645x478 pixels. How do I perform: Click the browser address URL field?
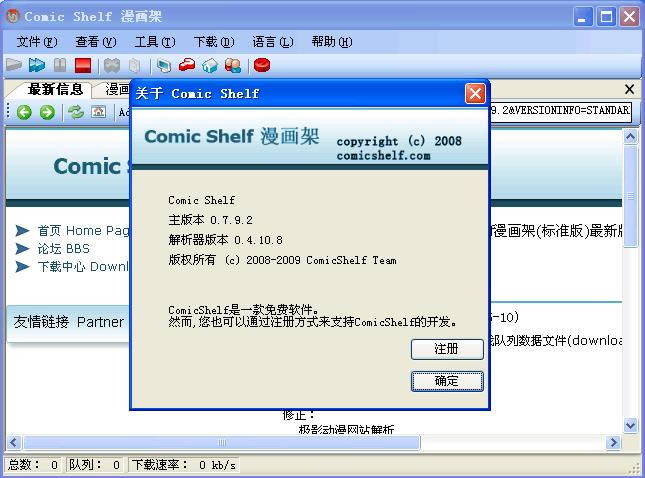560,111
